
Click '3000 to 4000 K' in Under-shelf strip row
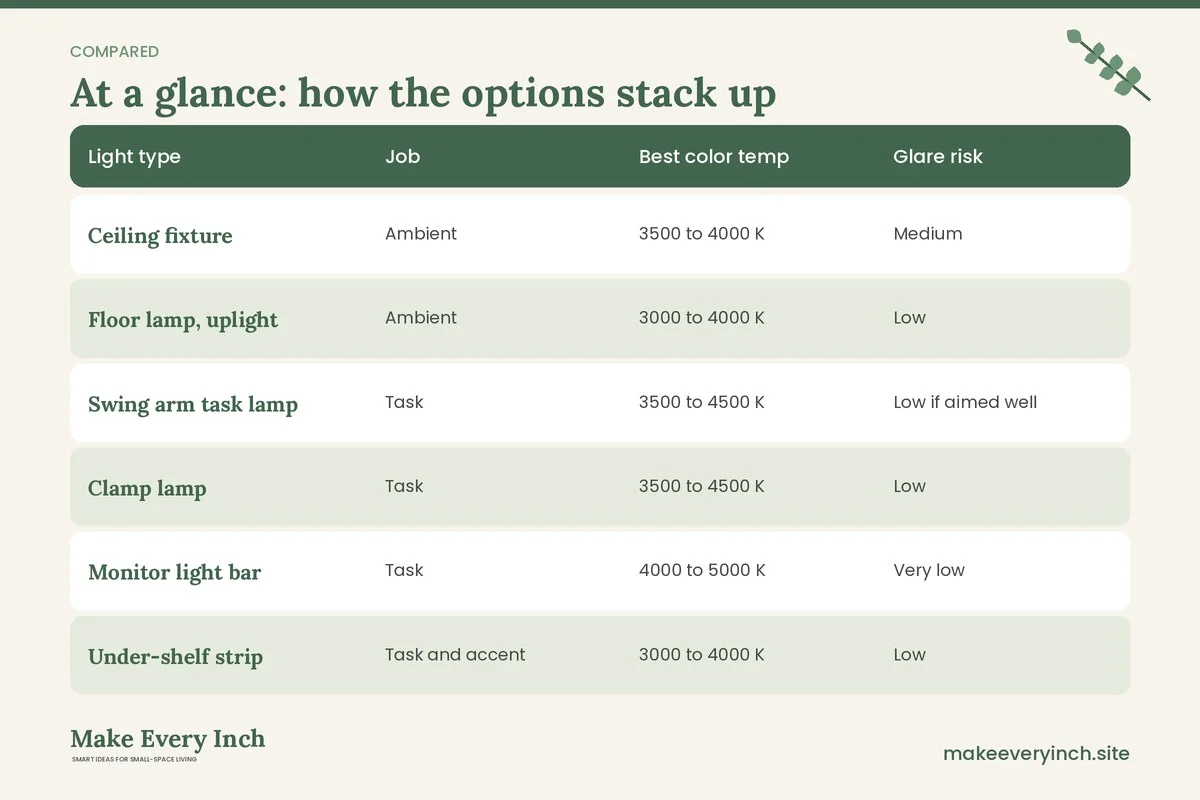pyautogui.click(x=702, y=655)
